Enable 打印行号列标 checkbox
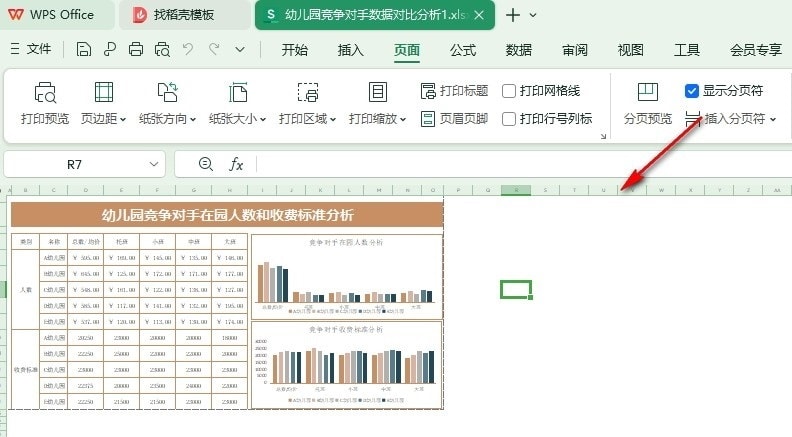This screenshot has width=792, height=437. click(x=509, y=119)
